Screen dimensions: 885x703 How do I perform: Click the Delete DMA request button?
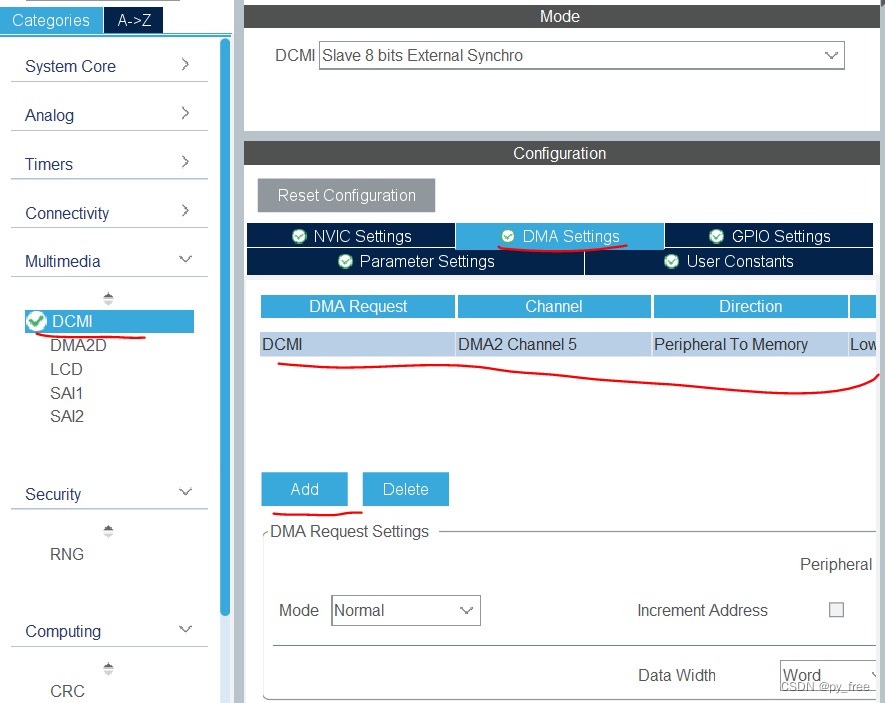point(406,489)
